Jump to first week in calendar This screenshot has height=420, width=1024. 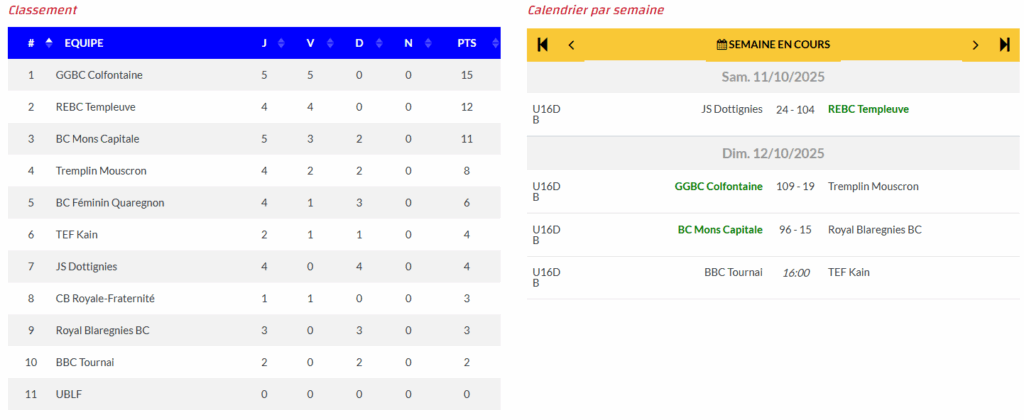(x=543, y=44)
